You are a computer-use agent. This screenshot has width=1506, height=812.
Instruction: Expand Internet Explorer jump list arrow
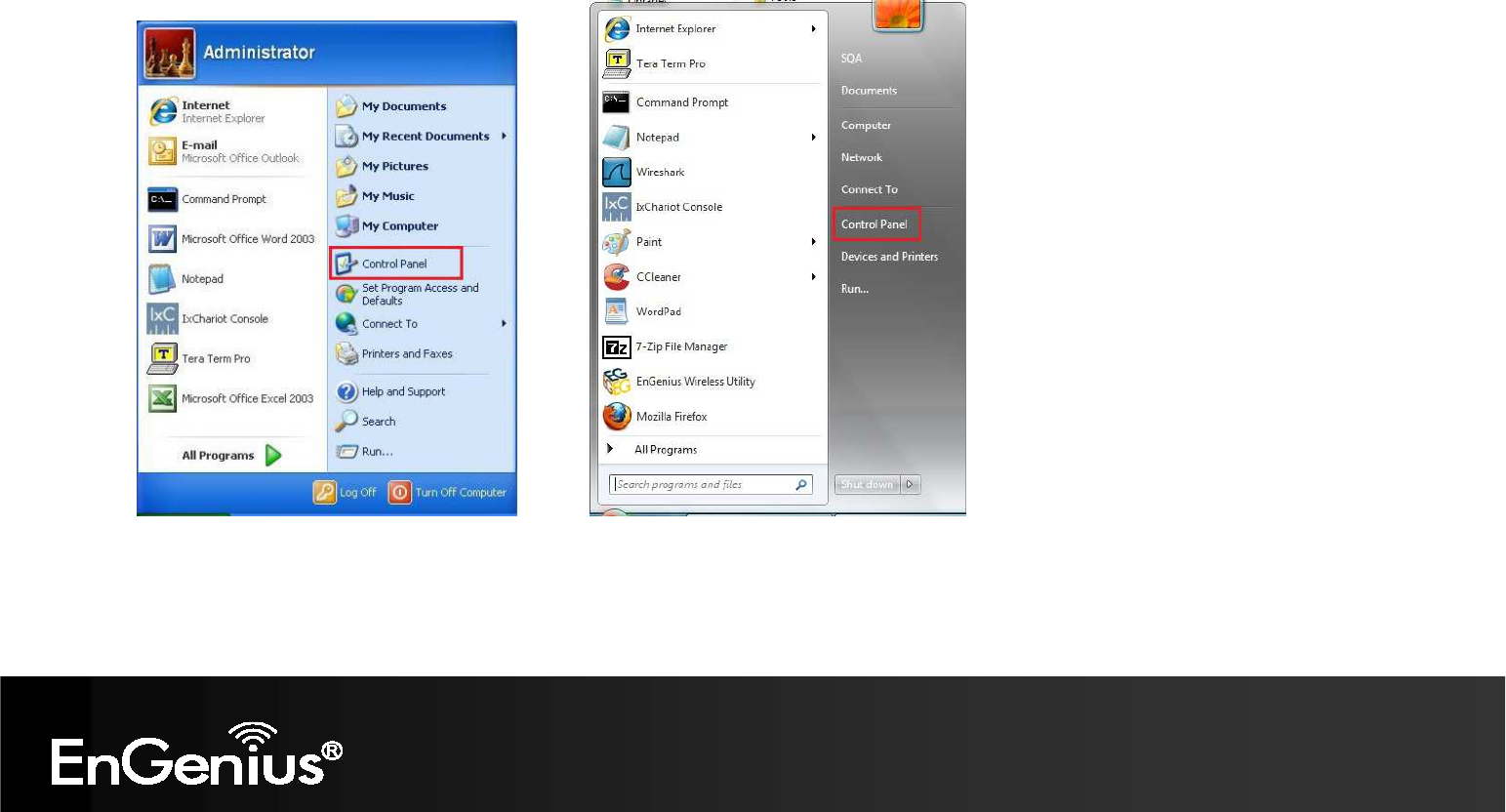[813, 28]
